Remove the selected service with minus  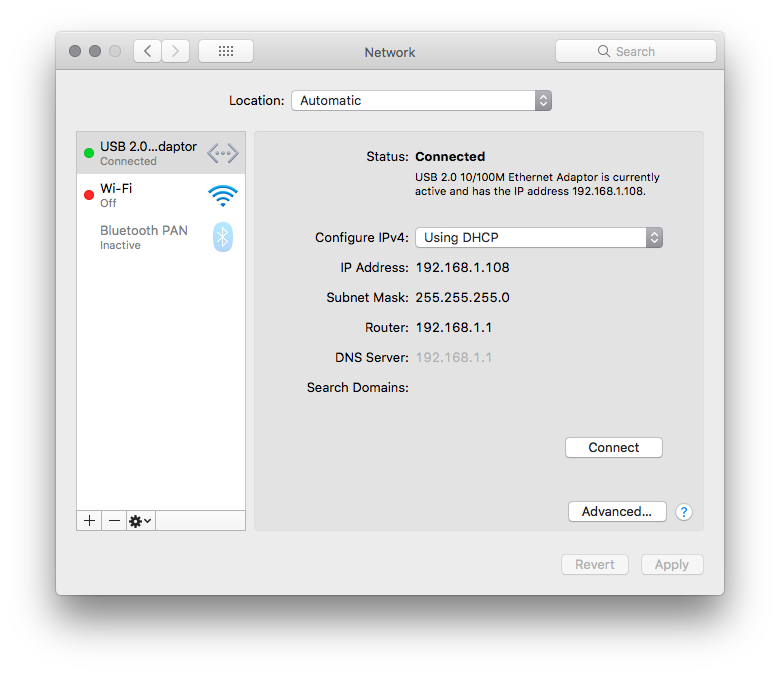pos(114,521)
